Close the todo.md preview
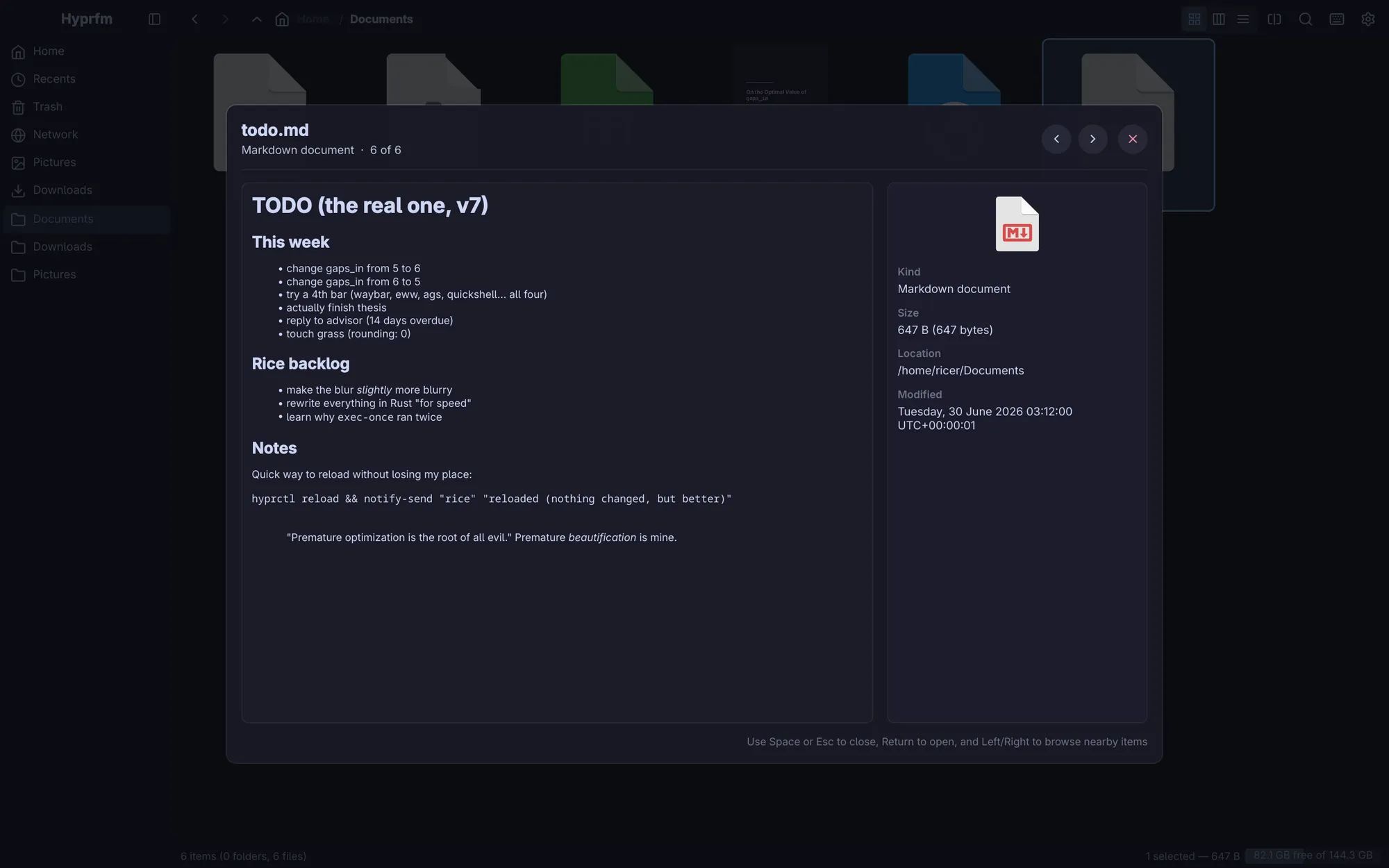 pyautogui.click(x=1133, y=139)
